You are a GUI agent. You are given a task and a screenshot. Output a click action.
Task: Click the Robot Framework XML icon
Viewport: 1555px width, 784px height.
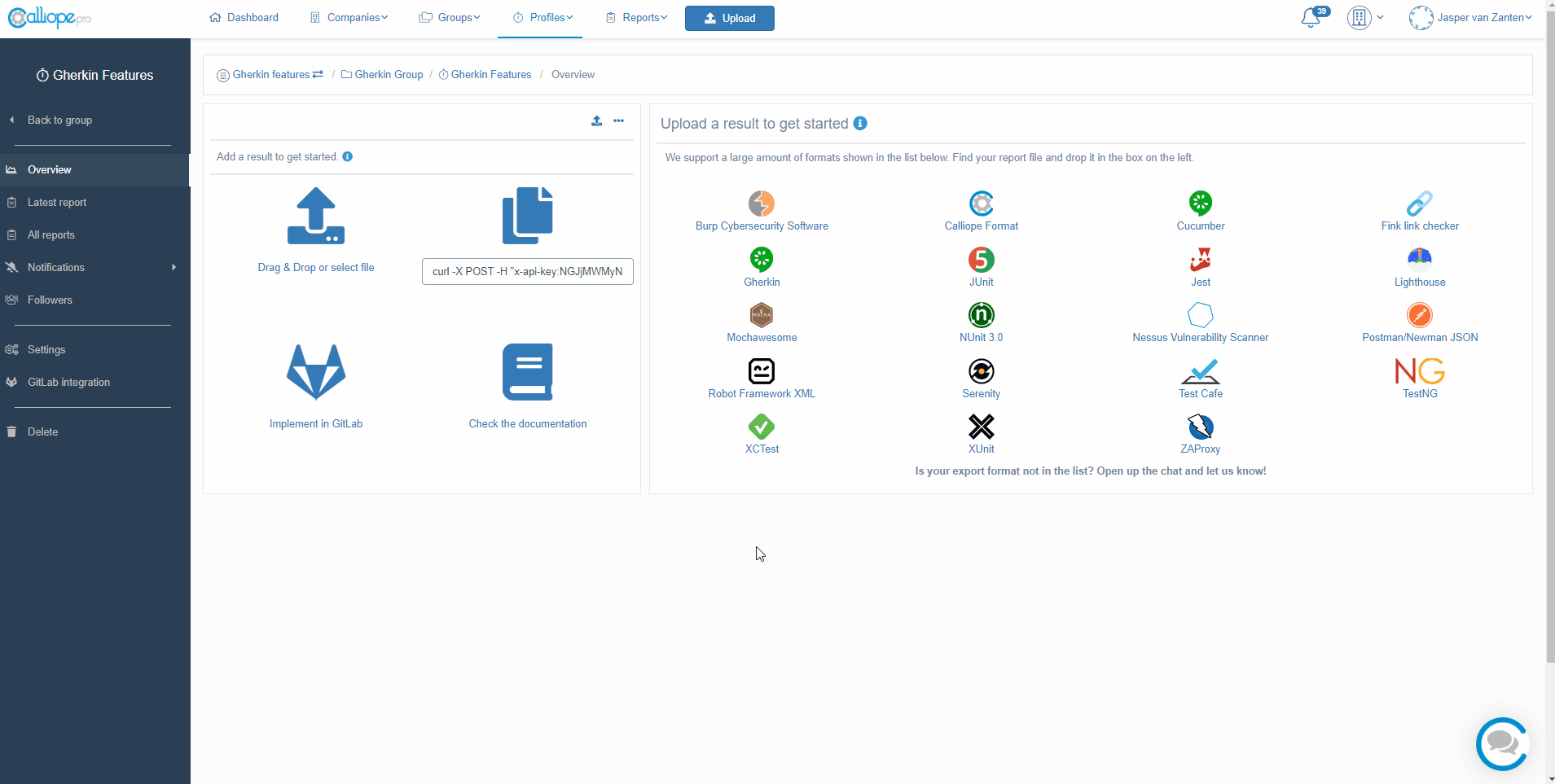click(762, 371)
